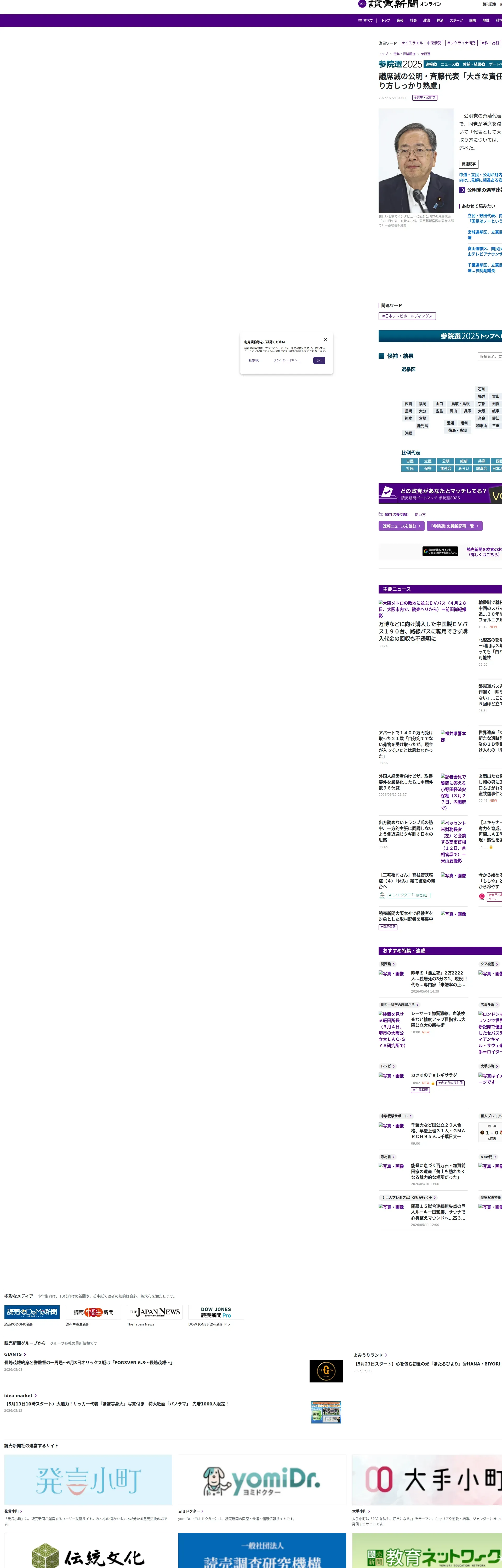
Task: Select the 鹿児島 district
Action: (422, 426)
